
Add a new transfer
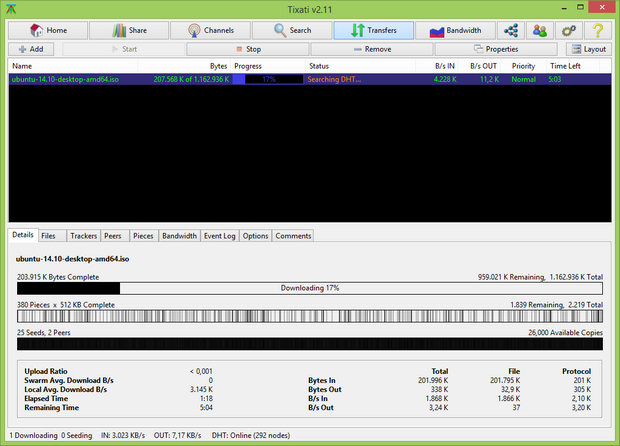point(31,49)
